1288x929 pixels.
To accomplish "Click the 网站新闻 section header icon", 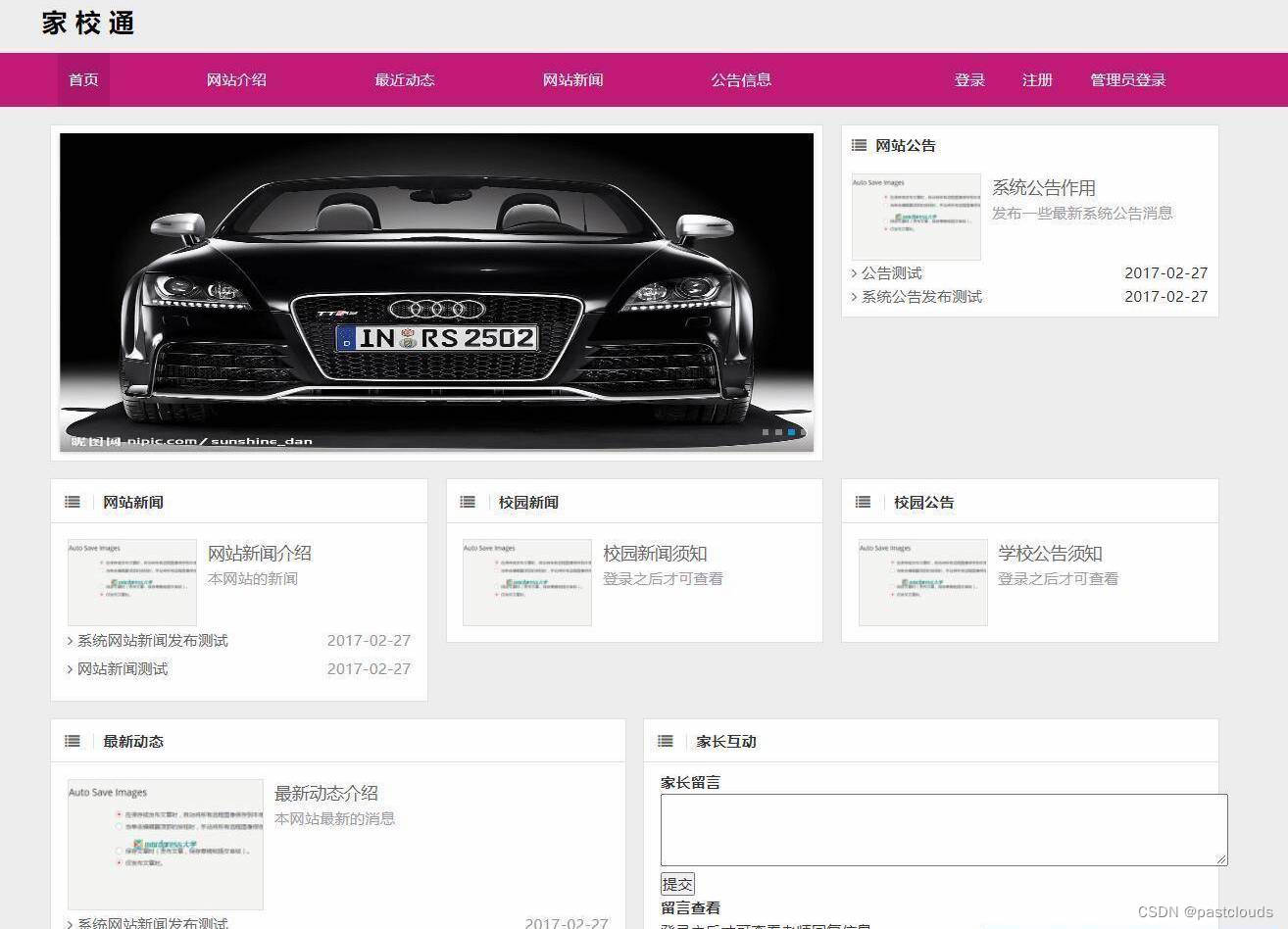I will [x=72, y=501].
